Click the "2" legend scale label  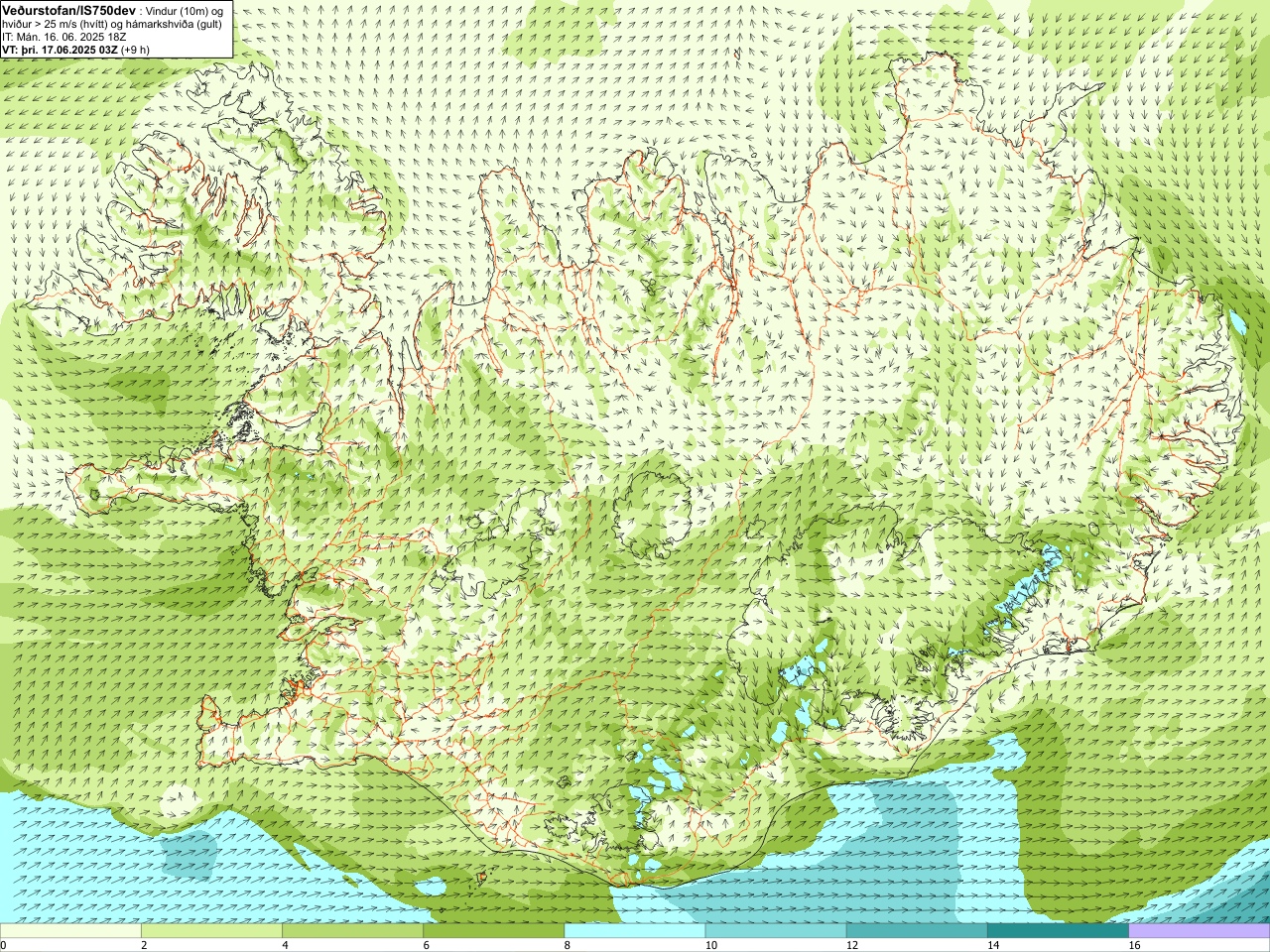tap(144, 945)
